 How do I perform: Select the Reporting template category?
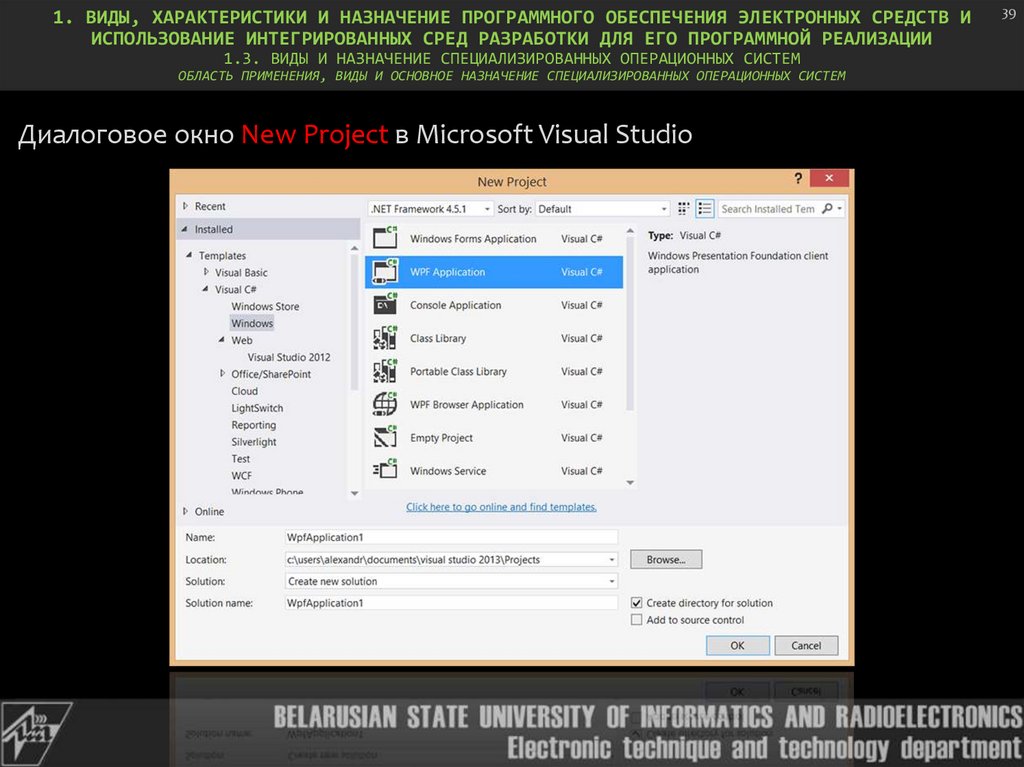(x=253, y=425)
